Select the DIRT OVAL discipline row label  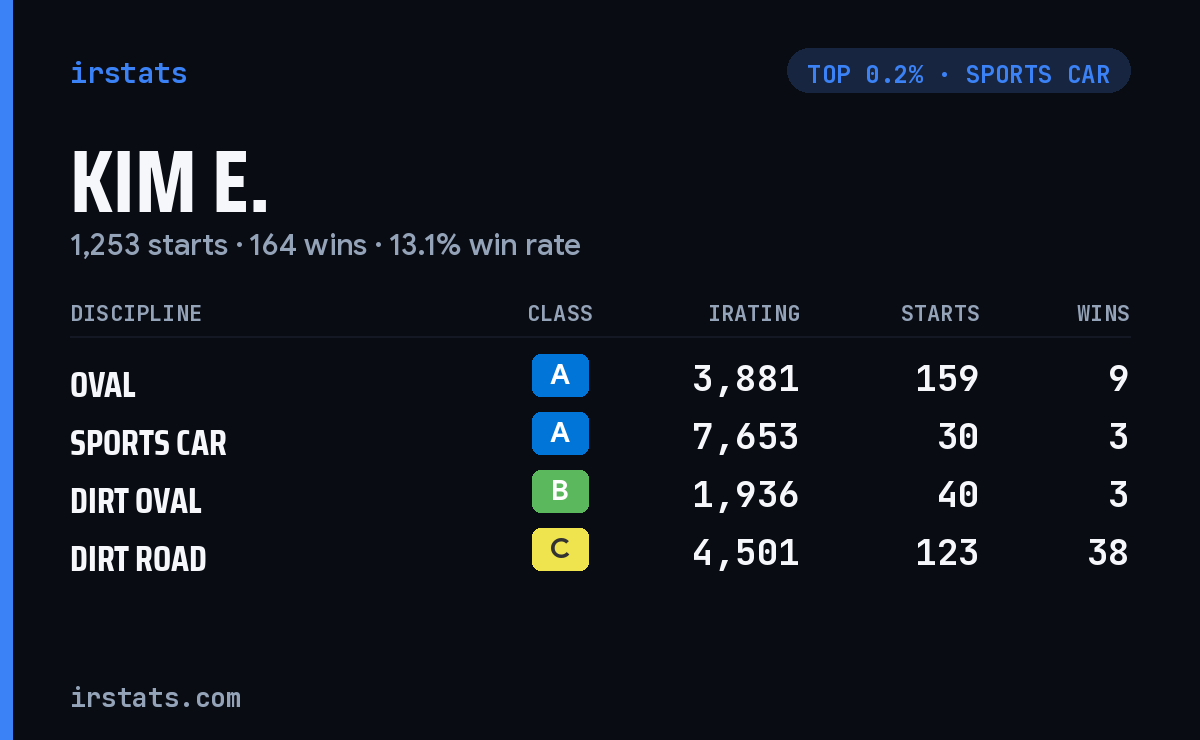pos(136,501)
